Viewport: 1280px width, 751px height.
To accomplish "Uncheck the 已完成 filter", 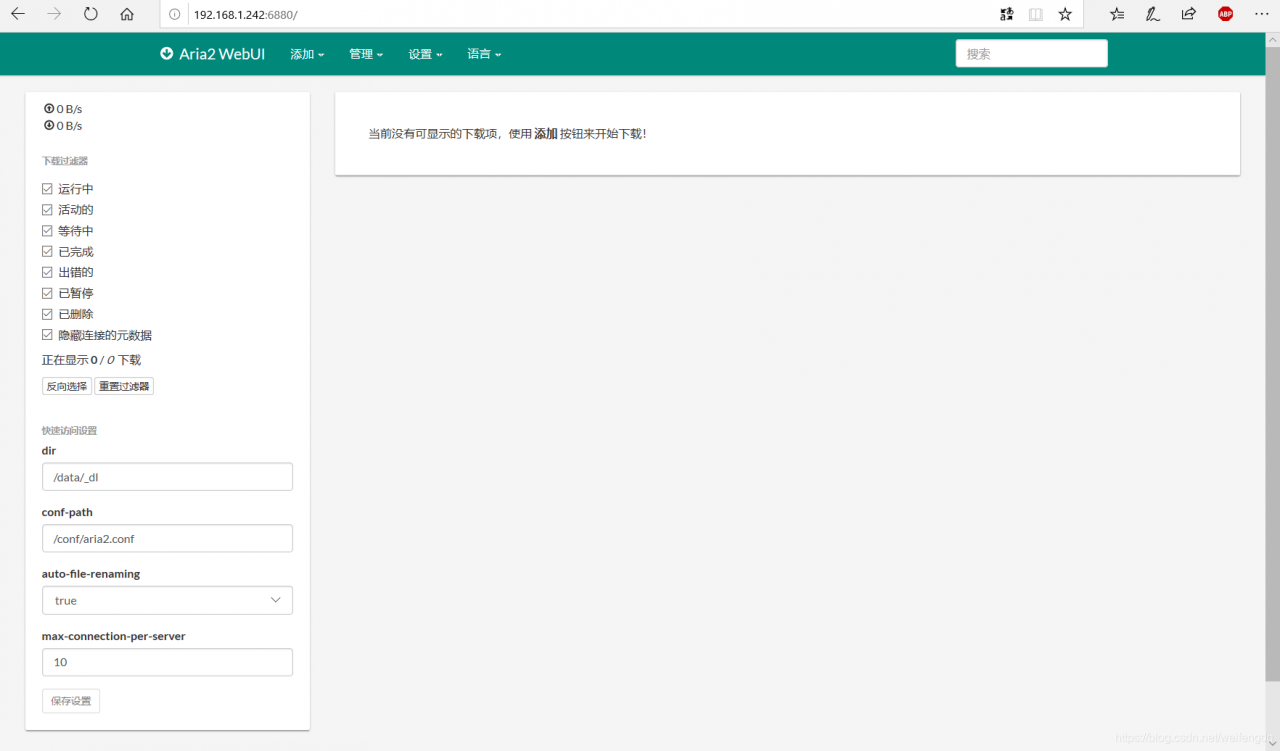I will (47, 250).
